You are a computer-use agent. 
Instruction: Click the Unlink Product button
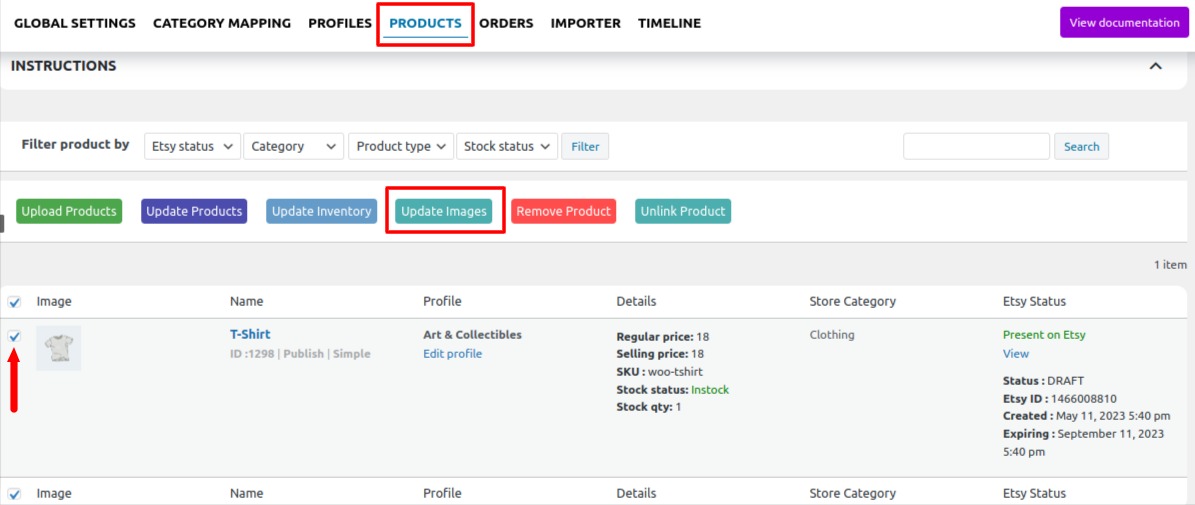point(683,211)
